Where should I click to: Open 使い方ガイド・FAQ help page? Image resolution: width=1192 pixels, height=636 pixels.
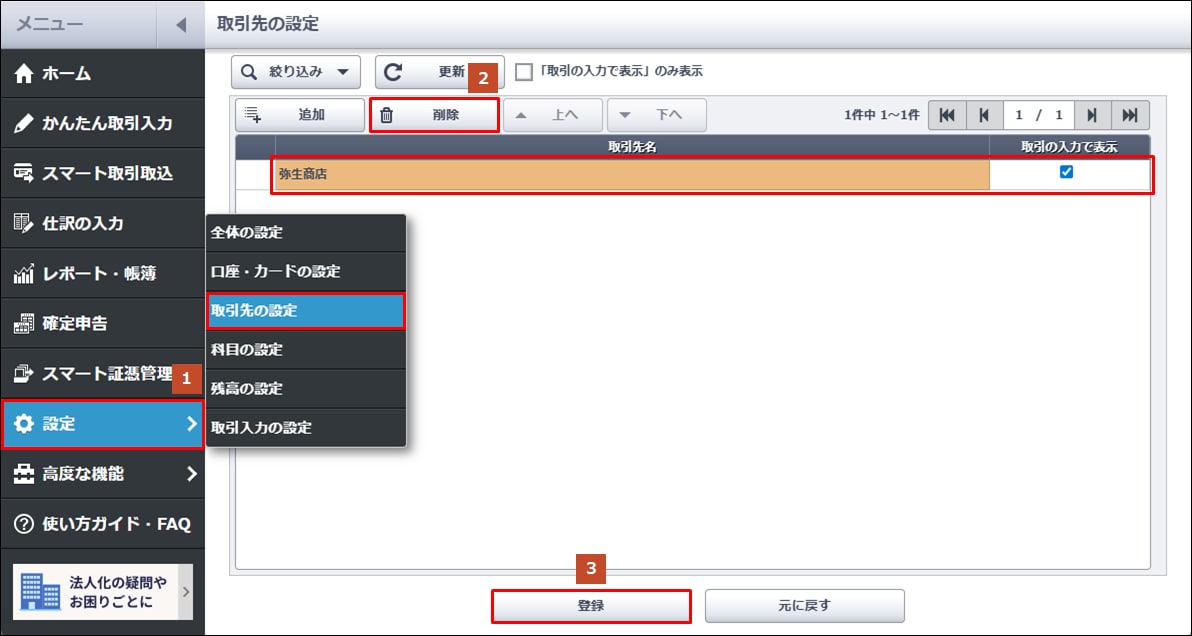click(102, 524)
